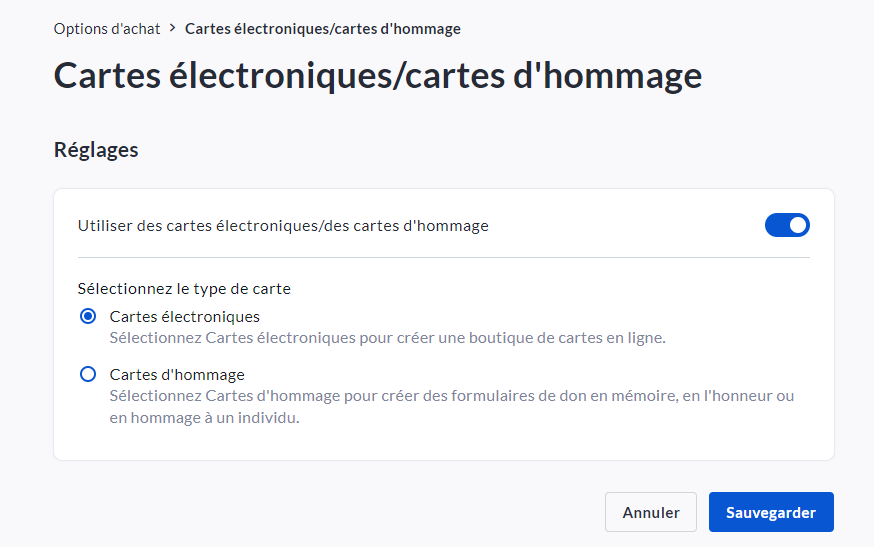874x547 pixels.
Task: Click the 'Utiliser des cartes électroniques' setting label
Action: (x=283, y=226)
